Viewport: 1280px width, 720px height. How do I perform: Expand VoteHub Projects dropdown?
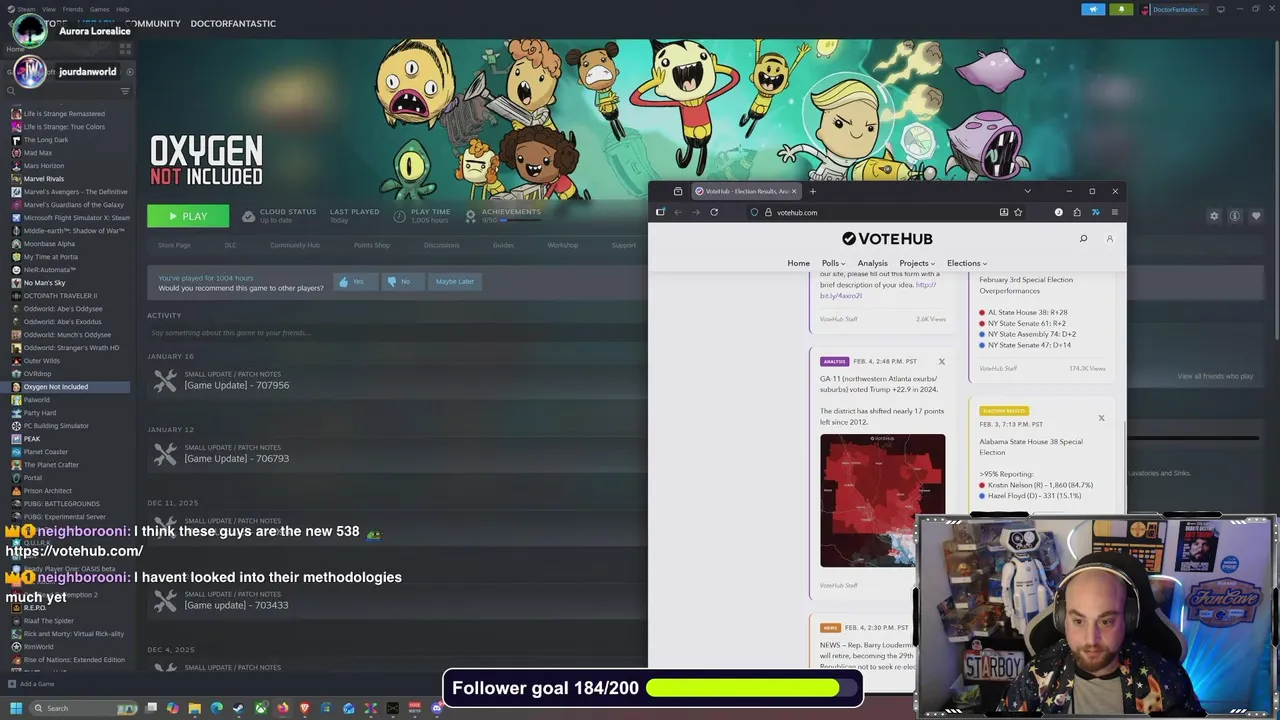[917, 263]
